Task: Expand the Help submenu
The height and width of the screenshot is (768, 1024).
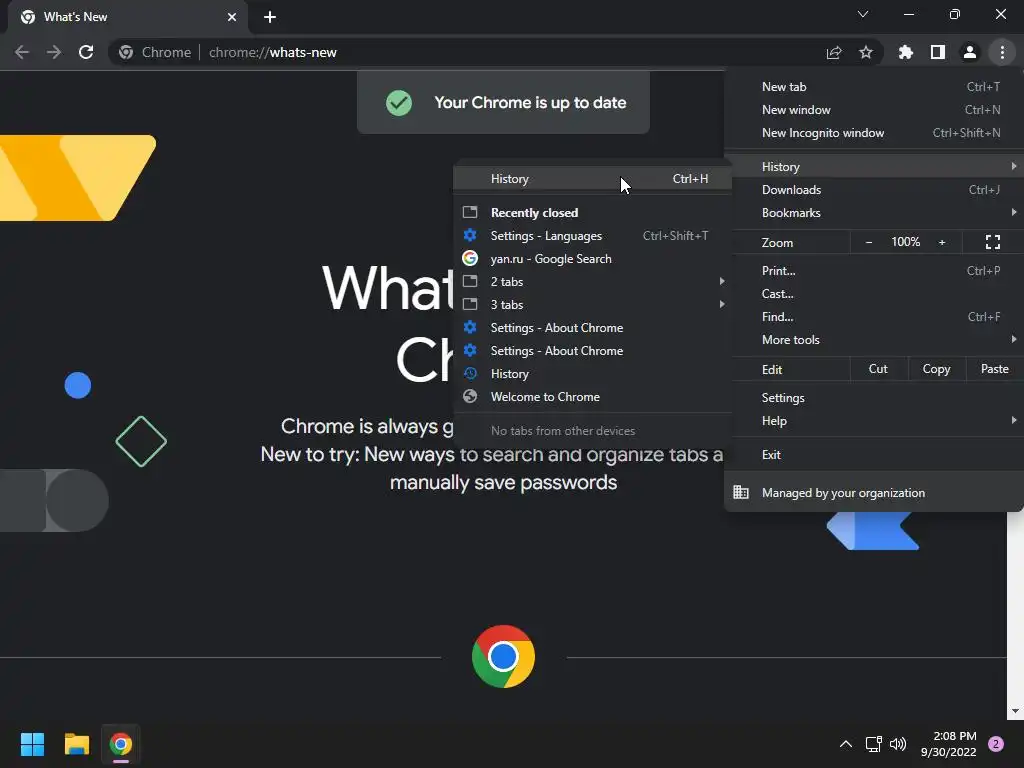Action: pos(876,421)
